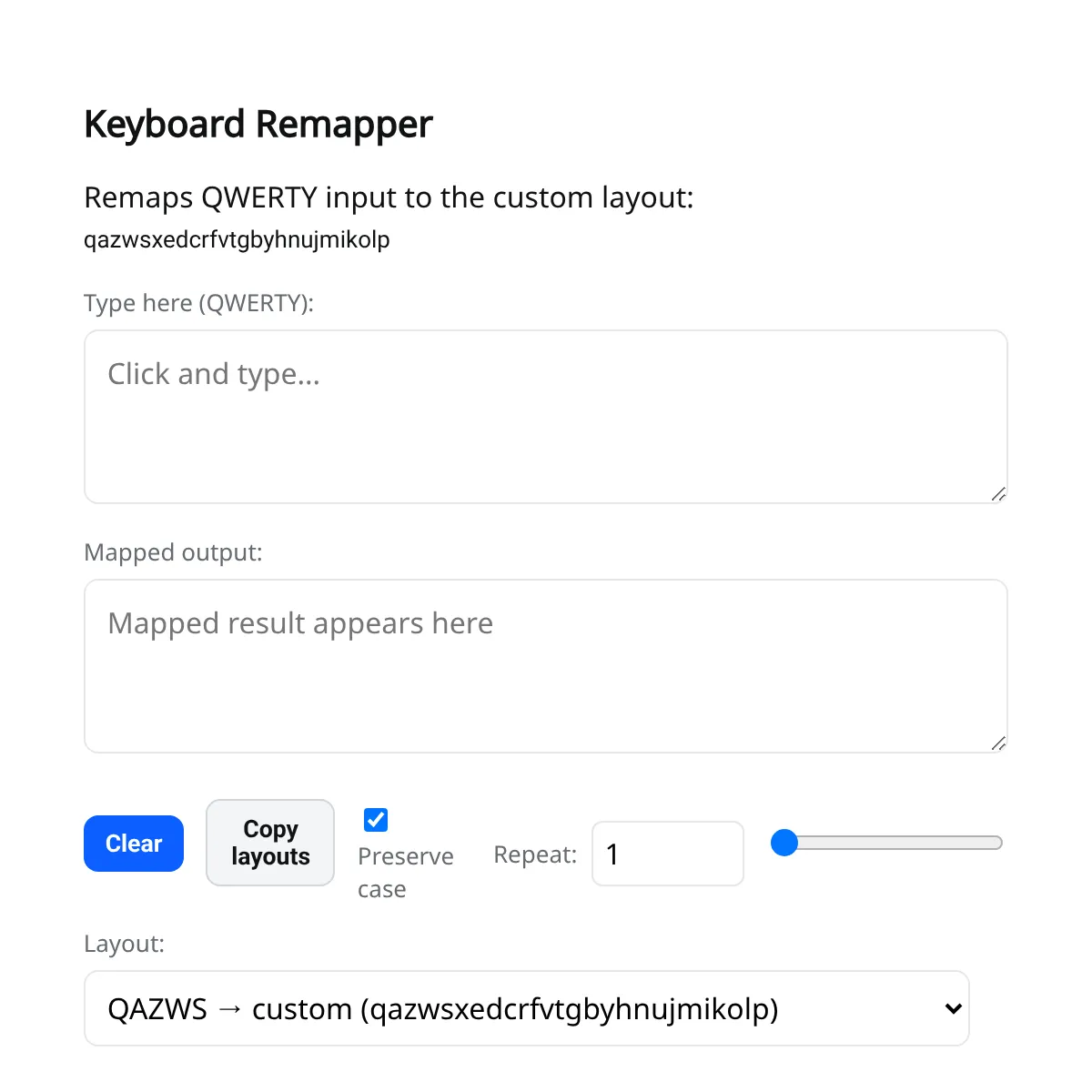Image resolution: width=1092 pixels, height=1092 pixels.
Task: Toggle the Preserve case checkbox
Action: tap(376, 820)
